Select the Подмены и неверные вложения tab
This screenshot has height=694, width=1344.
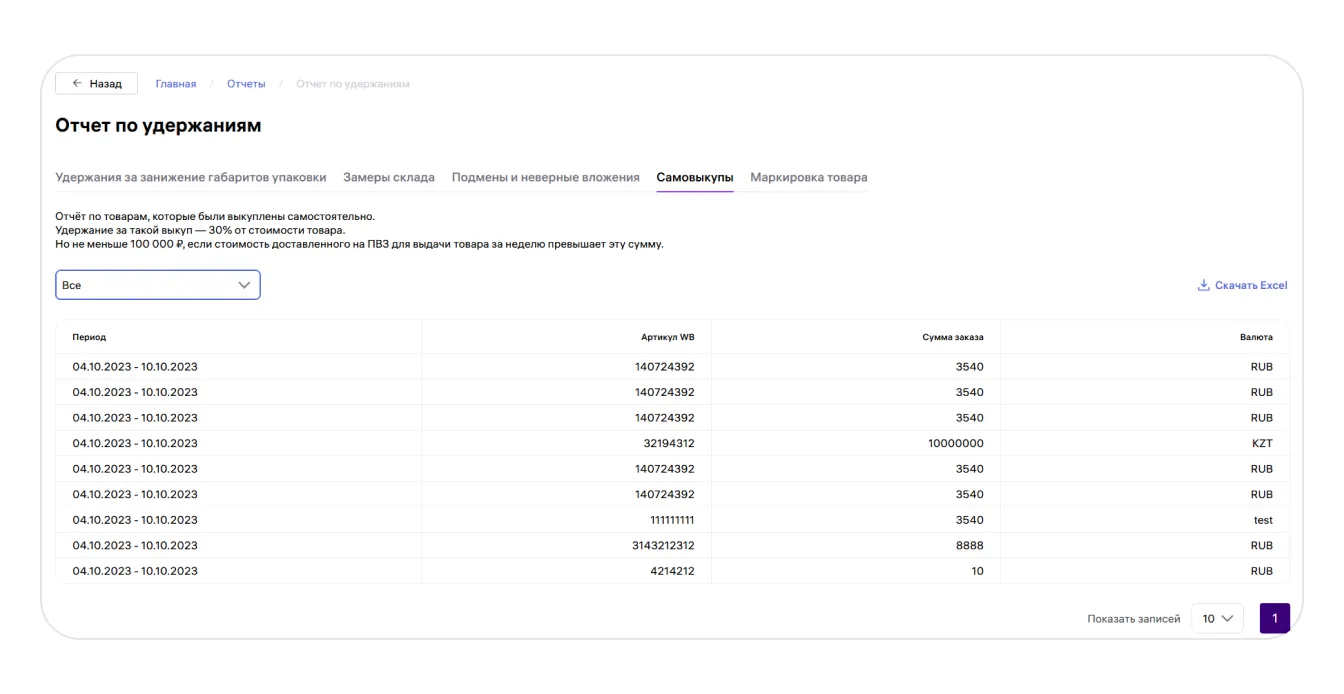545,177
